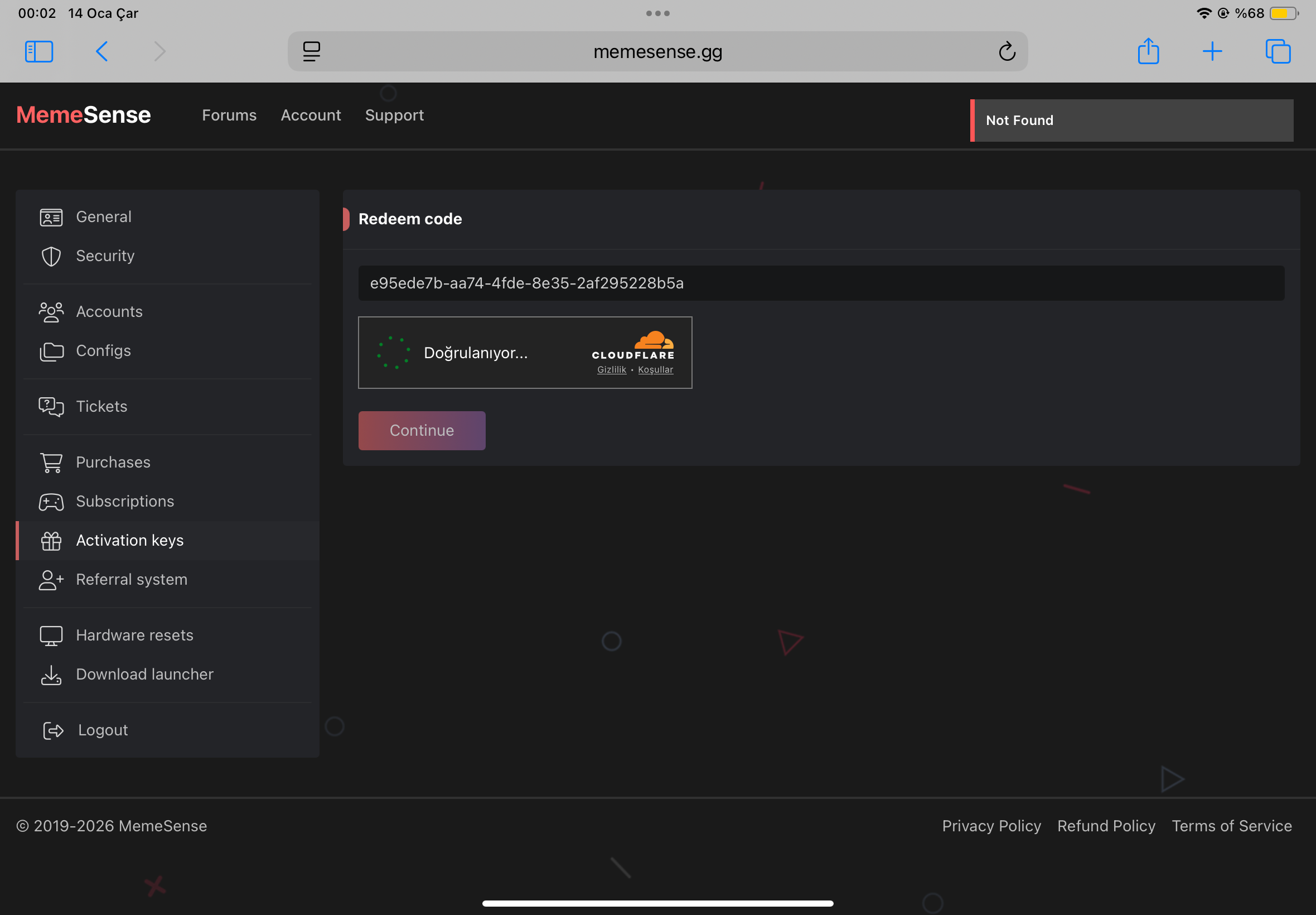The width and height of the screenshot is (1316, 915).
Task: Tap the memesense.gg address bar
Action: 657,51
